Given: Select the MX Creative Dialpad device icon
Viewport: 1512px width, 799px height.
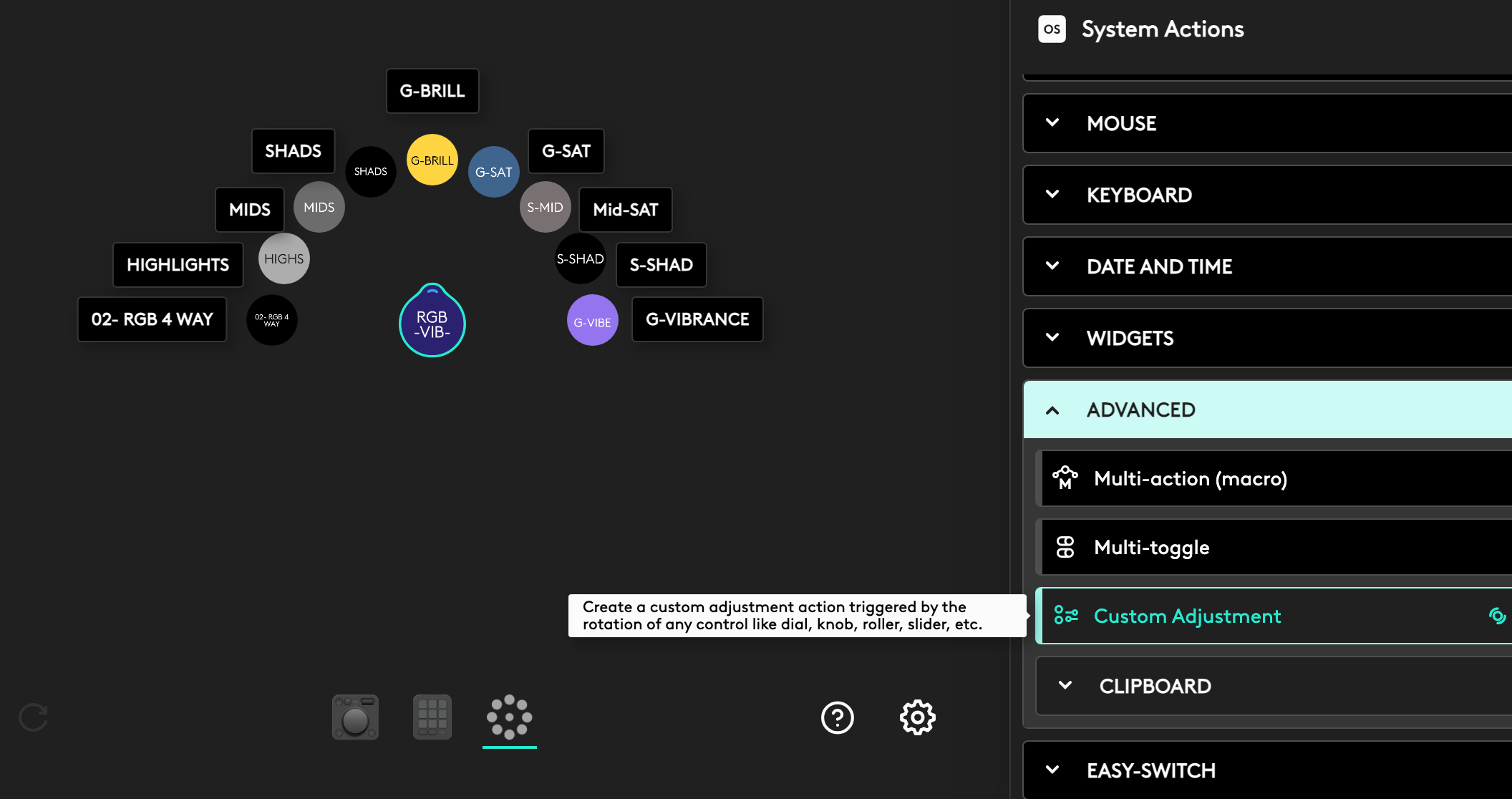Looking at the screenshot, I should (x=355, y=717).
